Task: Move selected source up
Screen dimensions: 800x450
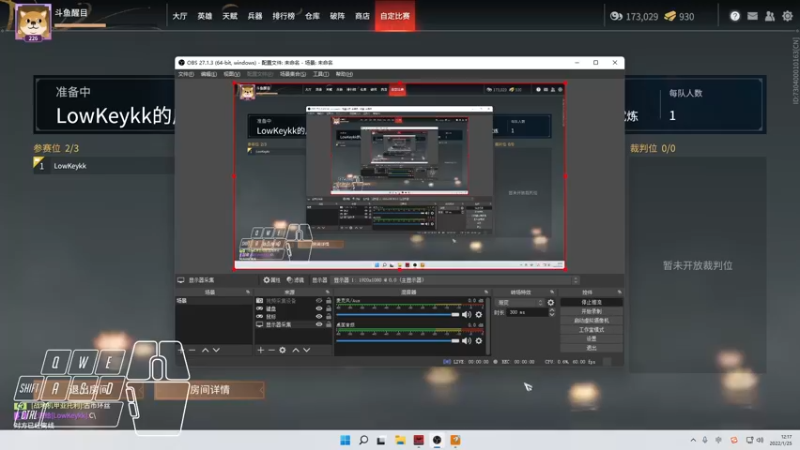Action: (x=295, y=350)
